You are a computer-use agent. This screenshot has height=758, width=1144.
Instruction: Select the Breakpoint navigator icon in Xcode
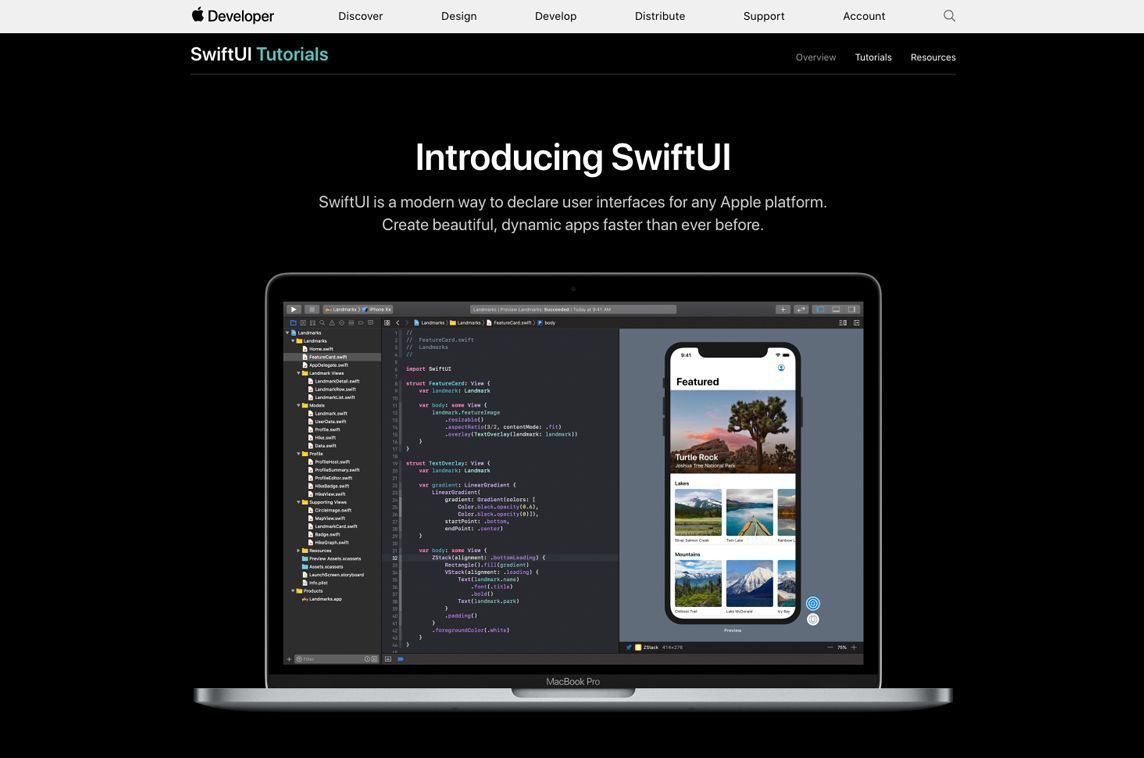click(x=360, y=322)
